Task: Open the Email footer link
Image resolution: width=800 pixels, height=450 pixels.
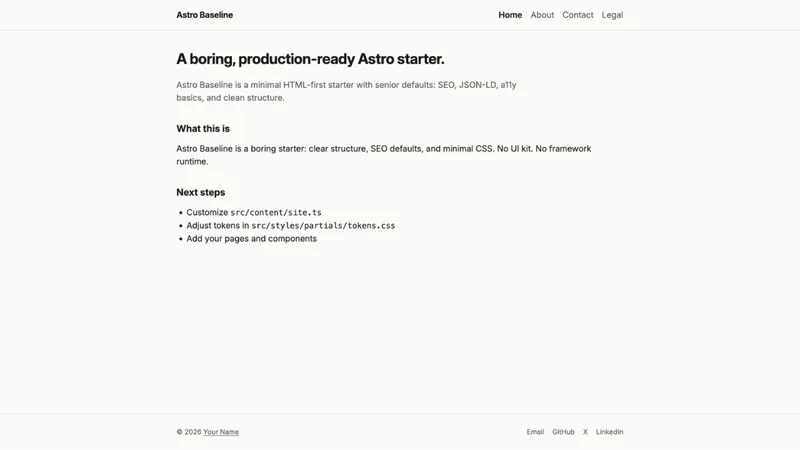Action: (535, 432)
